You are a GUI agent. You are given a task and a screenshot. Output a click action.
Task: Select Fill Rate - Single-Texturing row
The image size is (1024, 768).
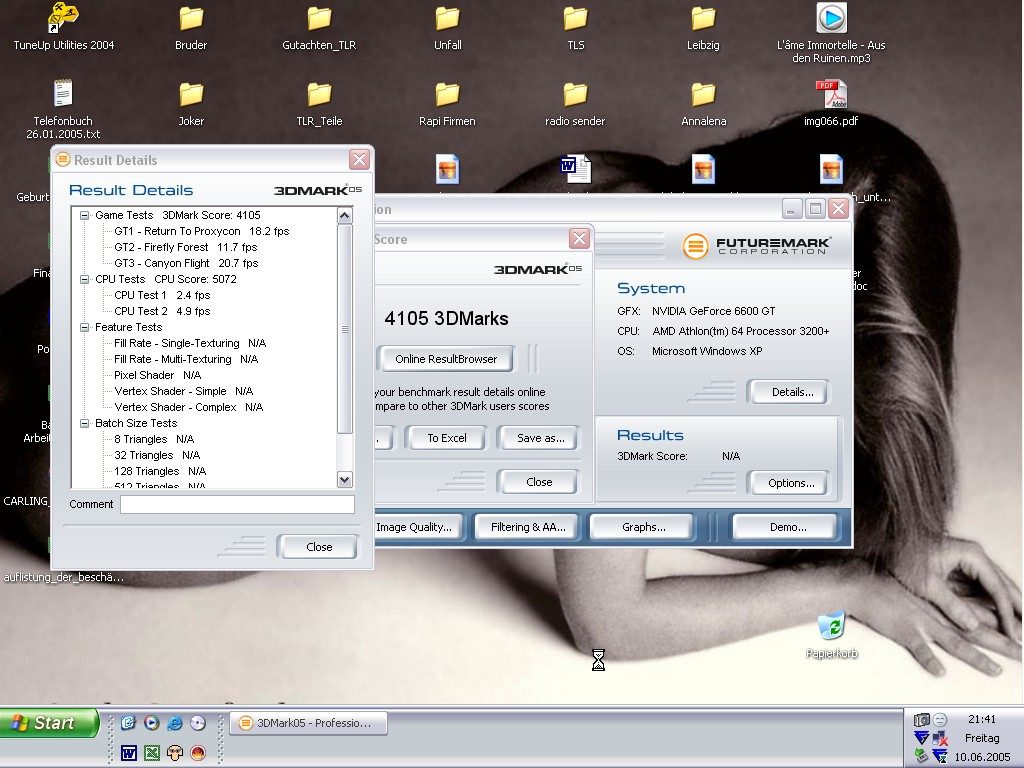(190, 343)
